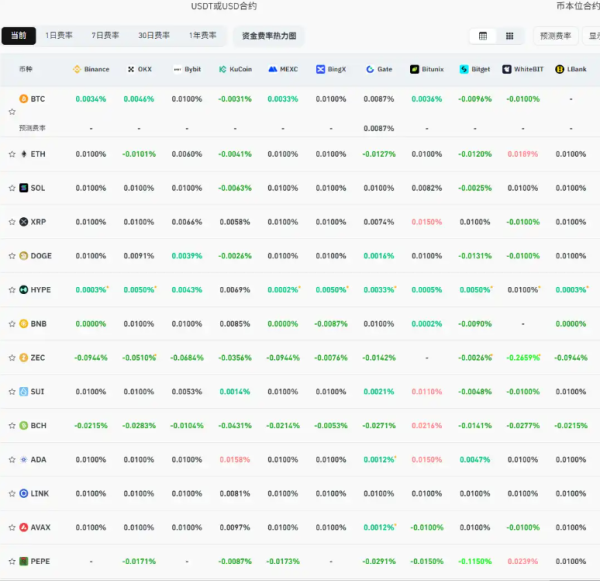Select the 当前 (current) rate tab
The image size is (600, 581).
[18, 36]
